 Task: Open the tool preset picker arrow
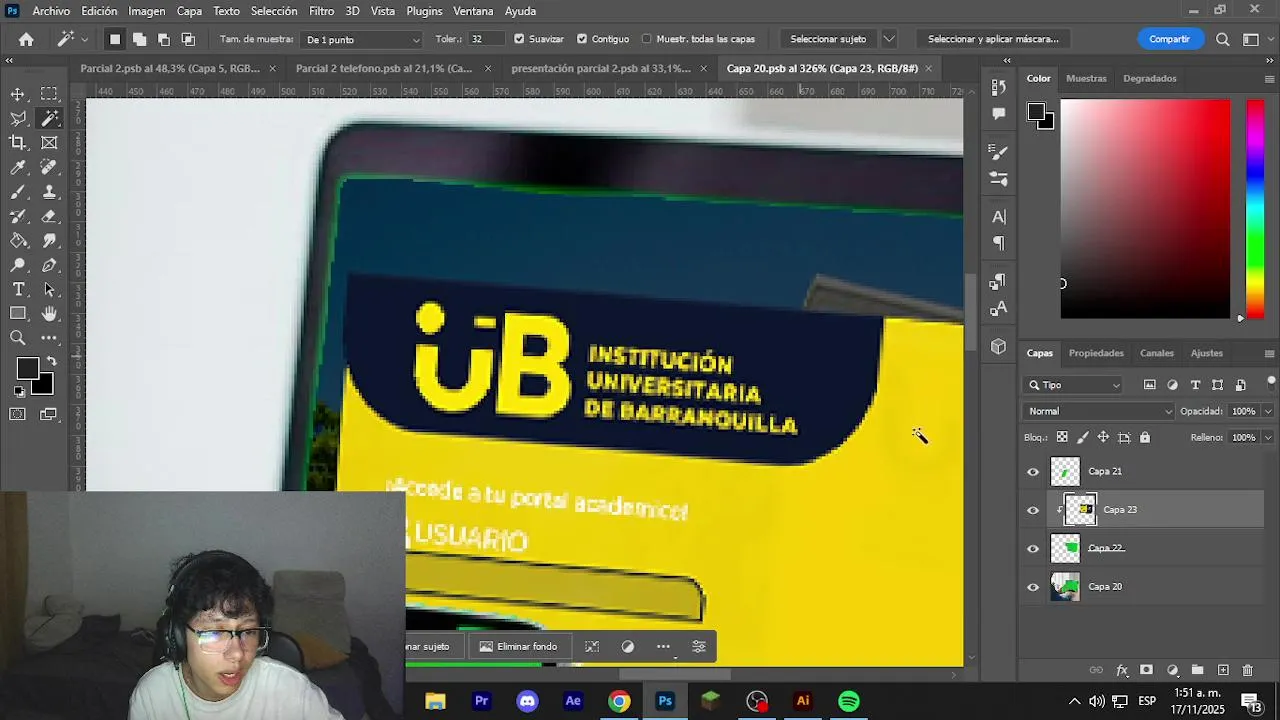[84, 39]
